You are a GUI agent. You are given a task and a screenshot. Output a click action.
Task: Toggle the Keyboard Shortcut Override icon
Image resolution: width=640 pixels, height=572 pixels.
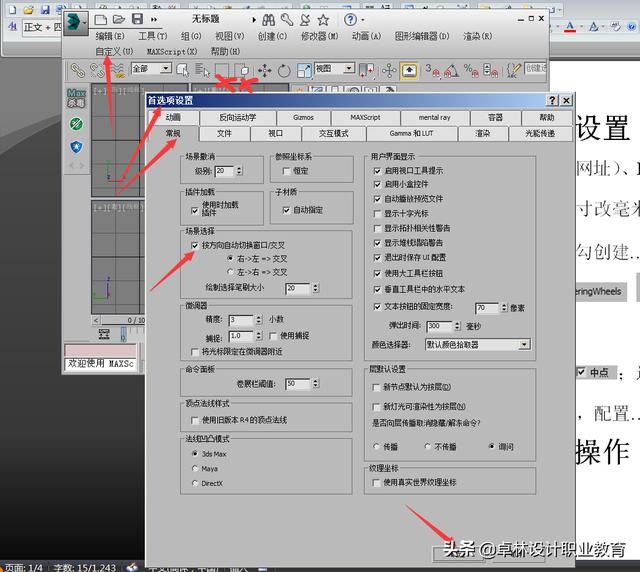pos(409,71)
